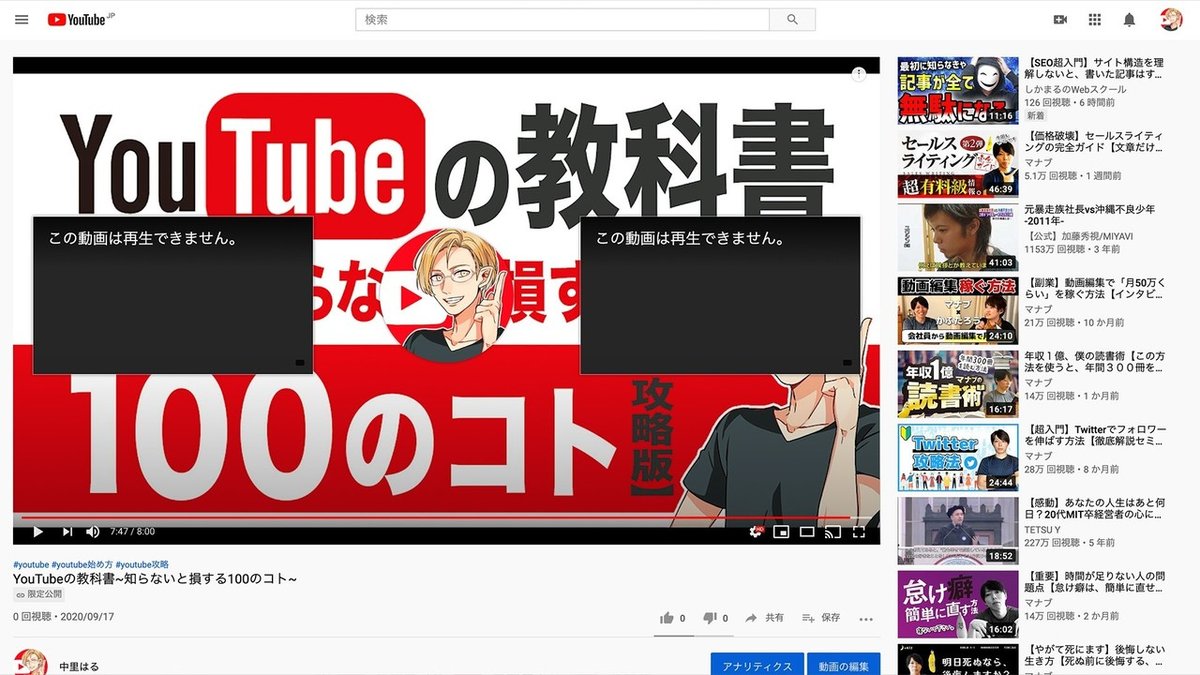
Task: Open the notifications bell
Action: pyautogui.click(x=1129, y=19)
